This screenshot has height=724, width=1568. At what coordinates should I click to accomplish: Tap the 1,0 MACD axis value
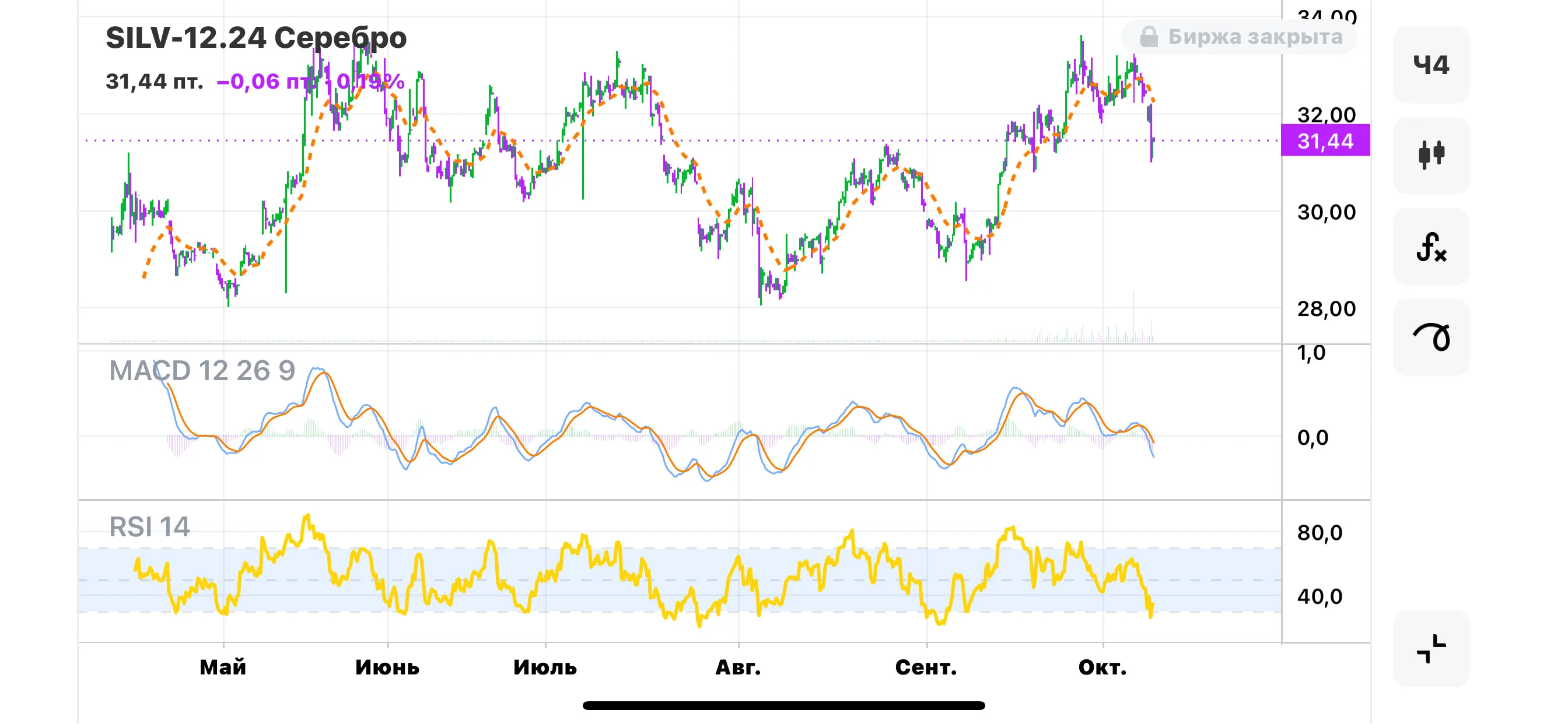(x=1311, y=353)
